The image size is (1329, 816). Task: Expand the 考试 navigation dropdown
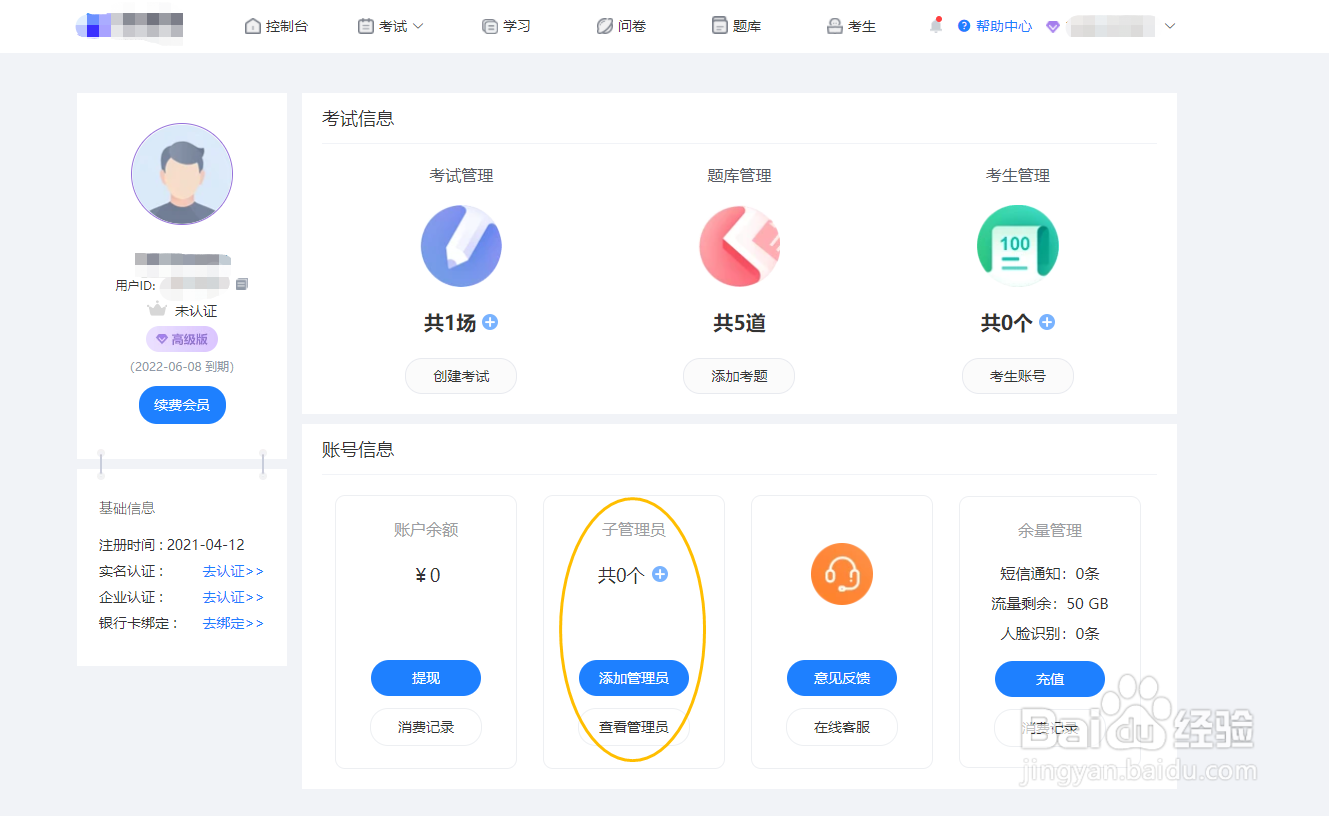[391, 25]
